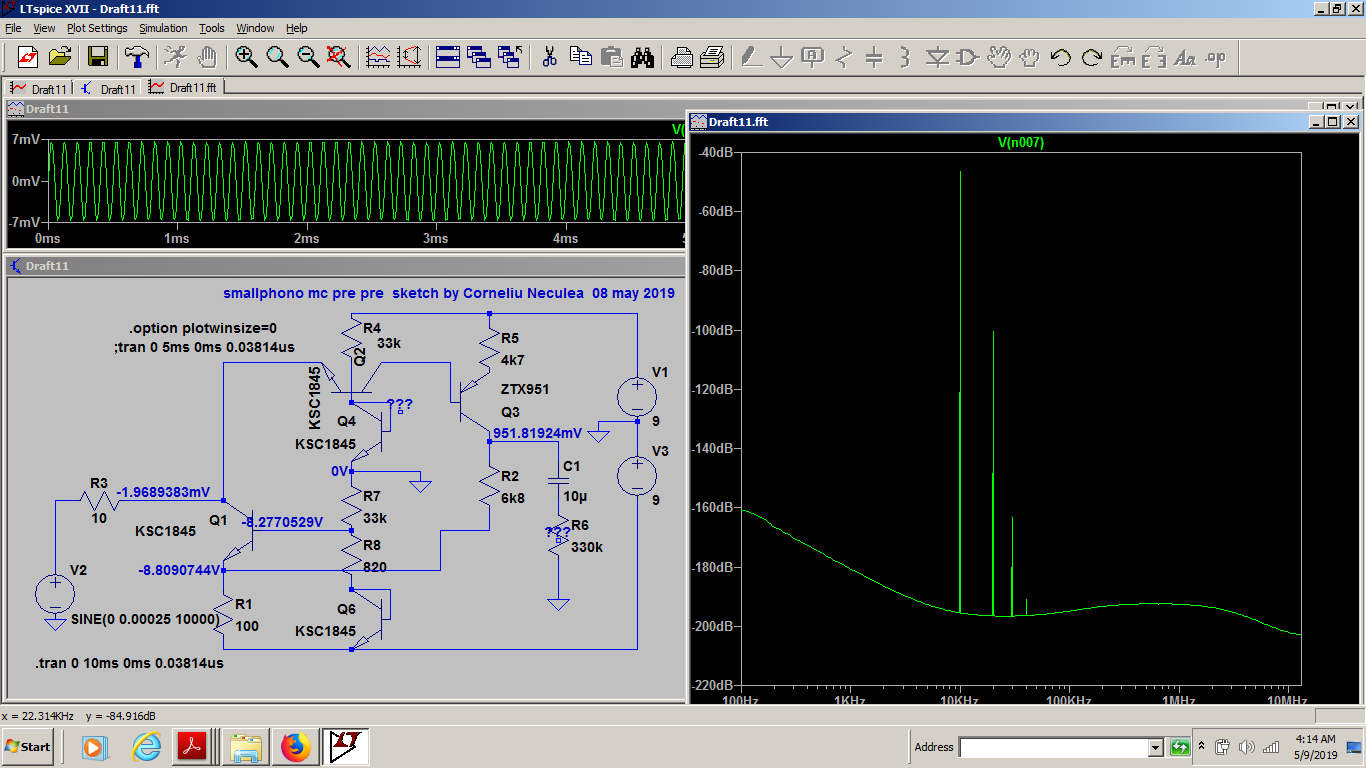The width and height of the screenshot is (1366, 768).
Task: Select the Move open-hand tool
Action: click(999, 56)
